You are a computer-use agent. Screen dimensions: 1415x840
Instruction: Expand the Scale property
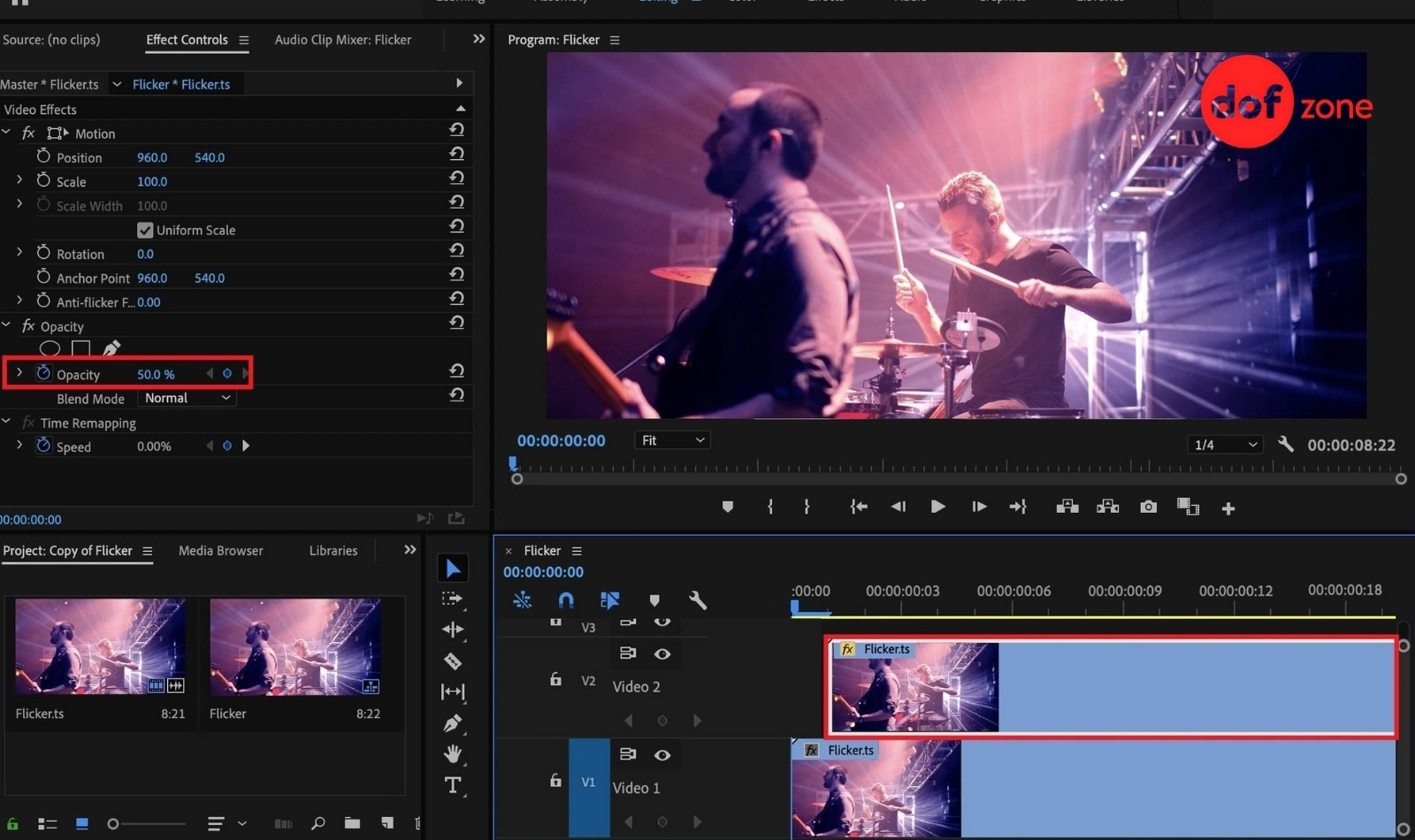[x=19, y=179]
